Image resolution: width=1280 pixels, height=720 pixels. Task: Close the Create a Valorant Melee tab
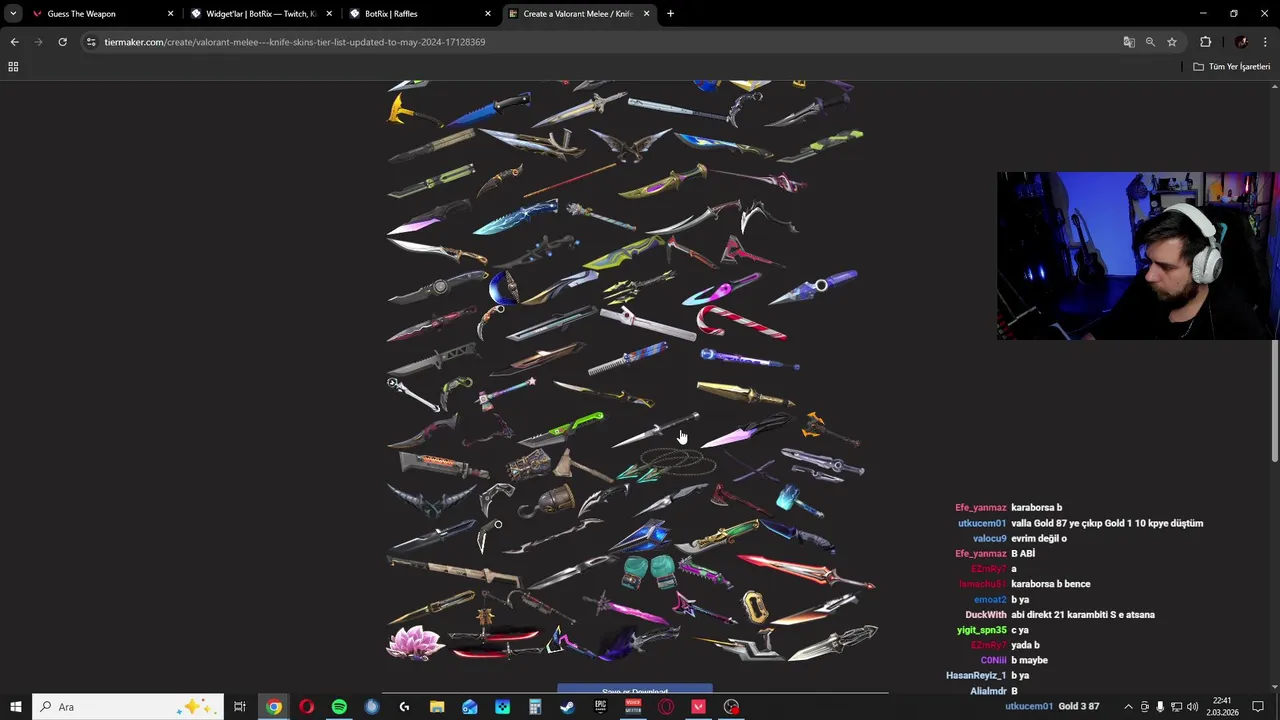[646, 14]
